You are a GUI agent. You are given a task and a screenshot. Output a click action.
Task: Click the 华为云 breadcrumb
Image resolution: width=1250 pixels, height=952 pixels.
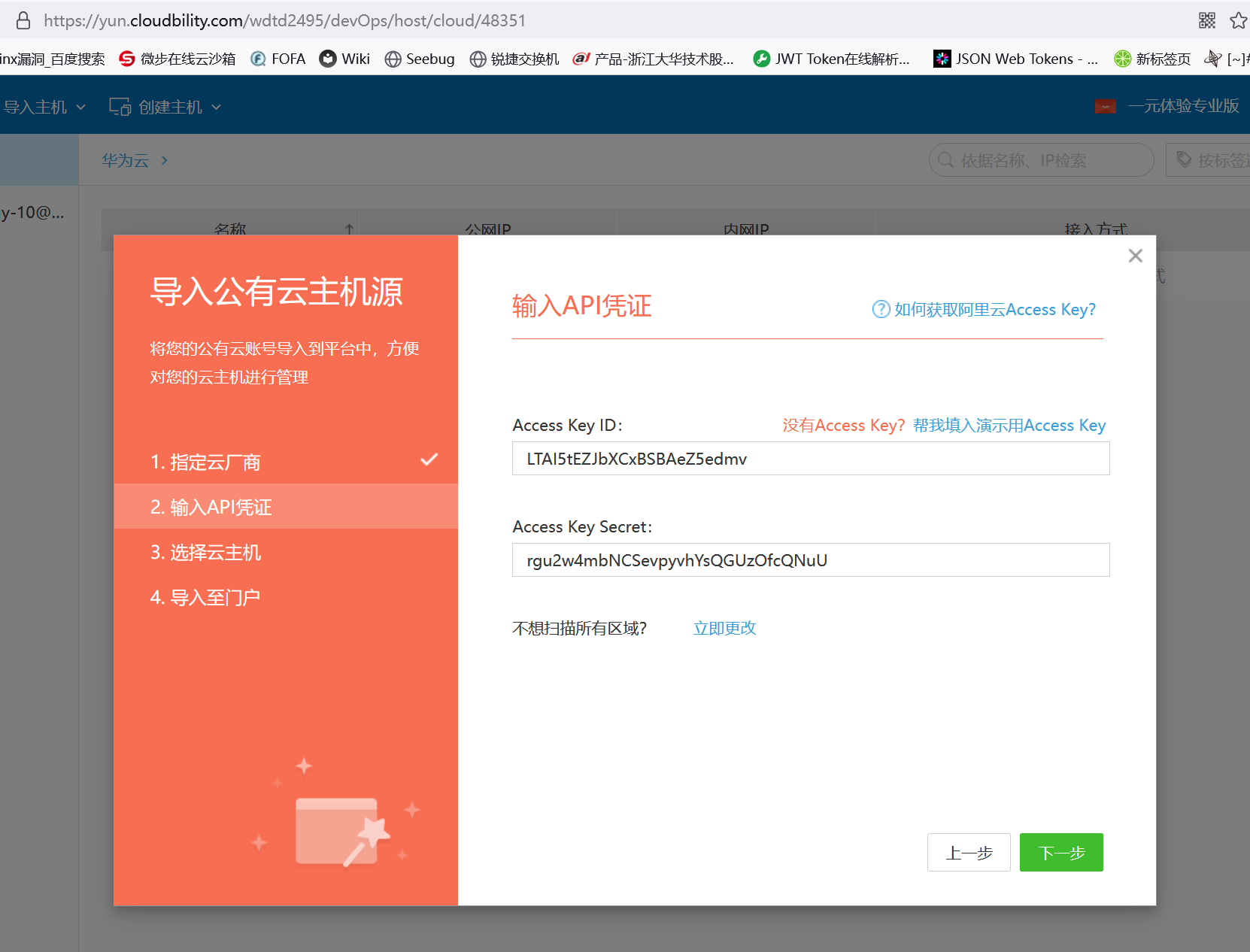[126, 160]
